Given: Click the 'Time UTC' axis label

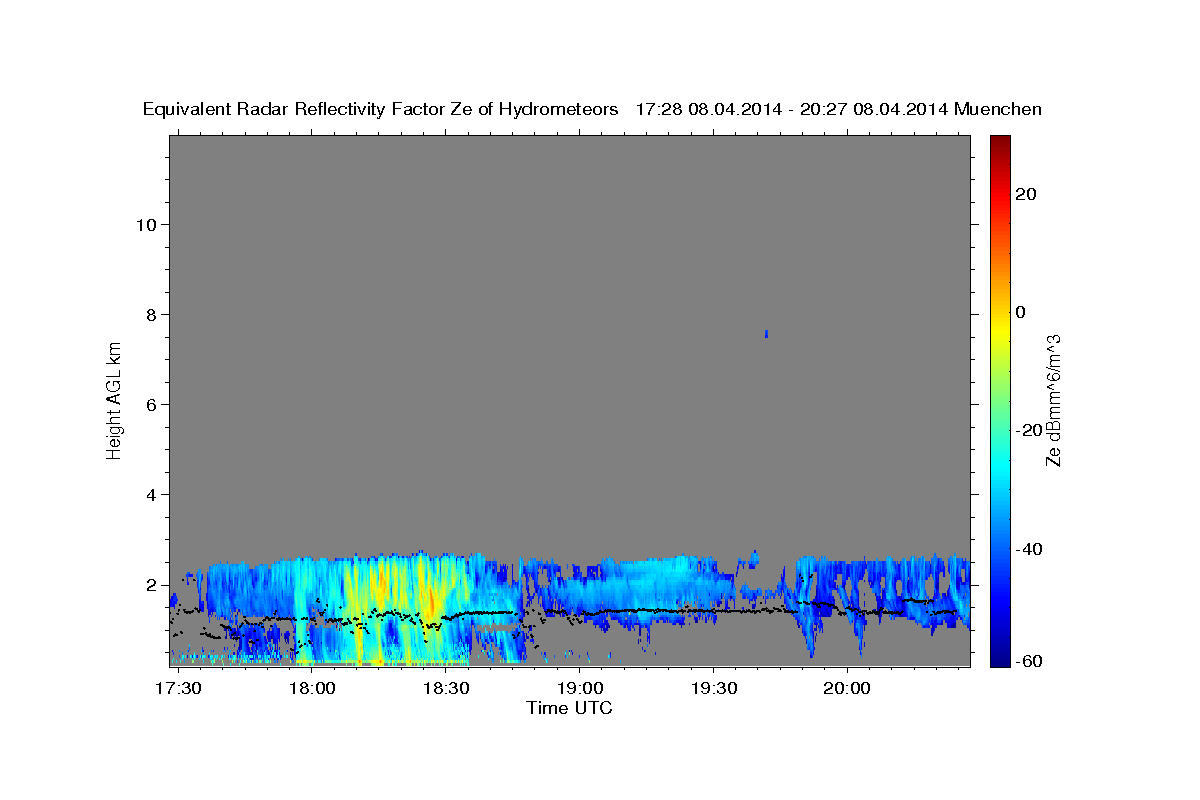Looking at the screenshot, I should pyautogui.click(x=569, y=708).
